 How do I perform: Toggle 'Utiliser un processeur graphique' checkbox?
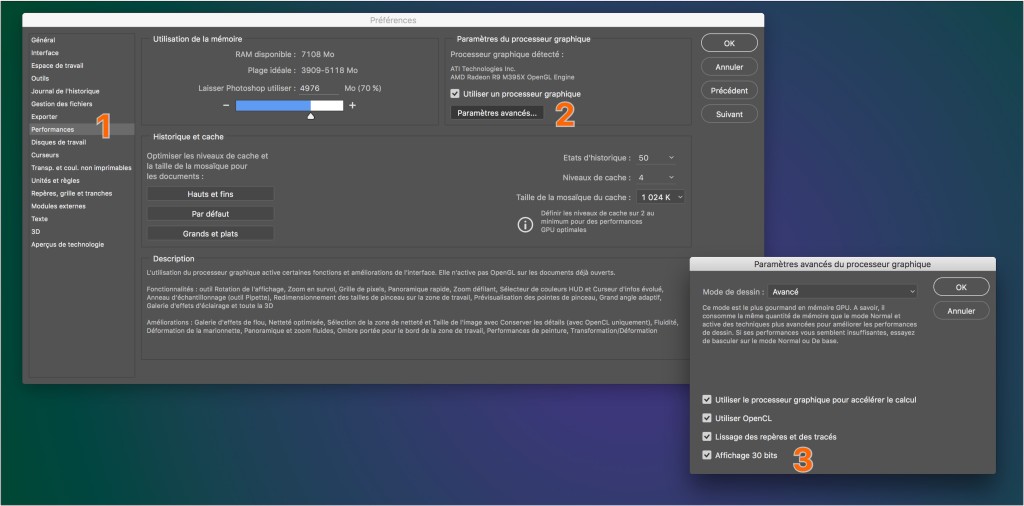(x=456, y=94)
